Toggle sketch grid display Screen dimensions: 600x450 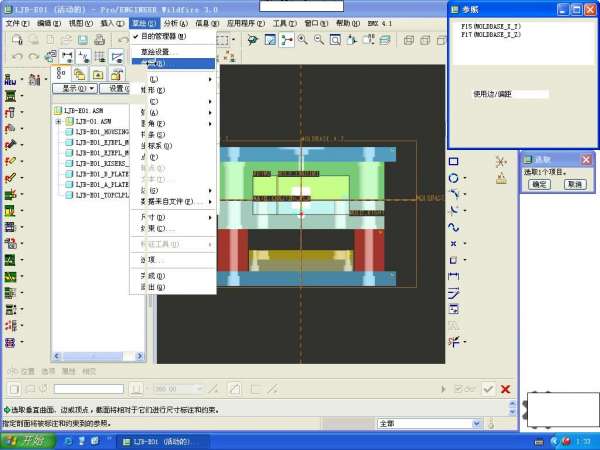(x=100, y=57)
